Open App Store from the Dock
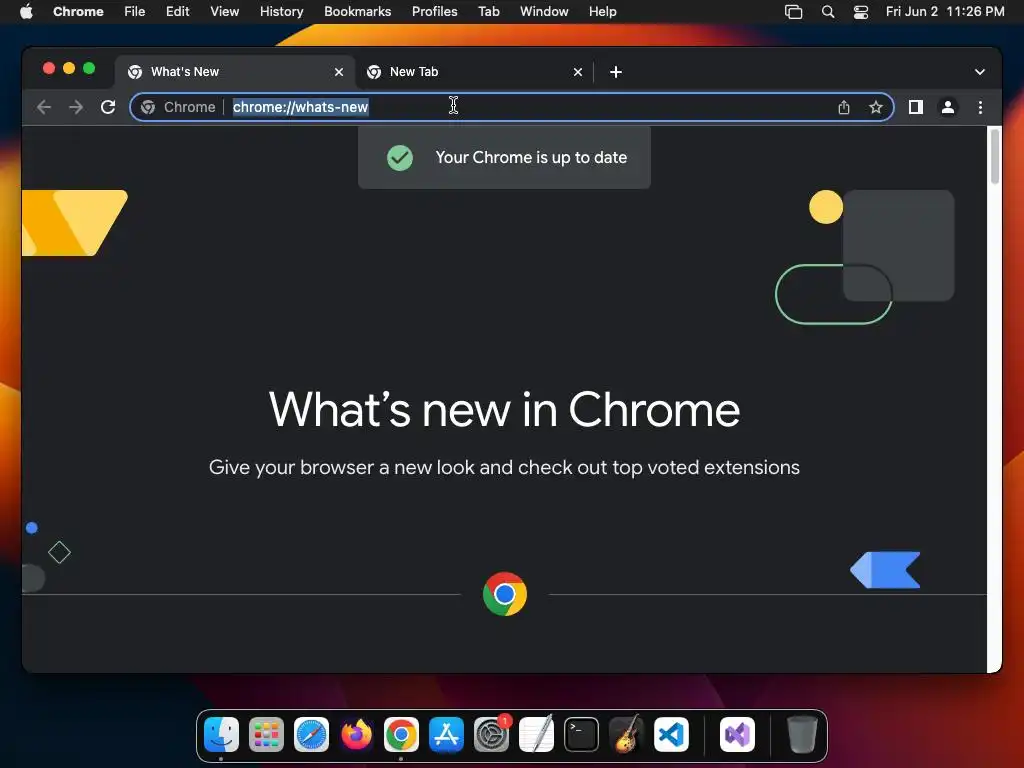The width and height of the screenshot is (1024, 768). pyautogui.click(x=447, y=734)
